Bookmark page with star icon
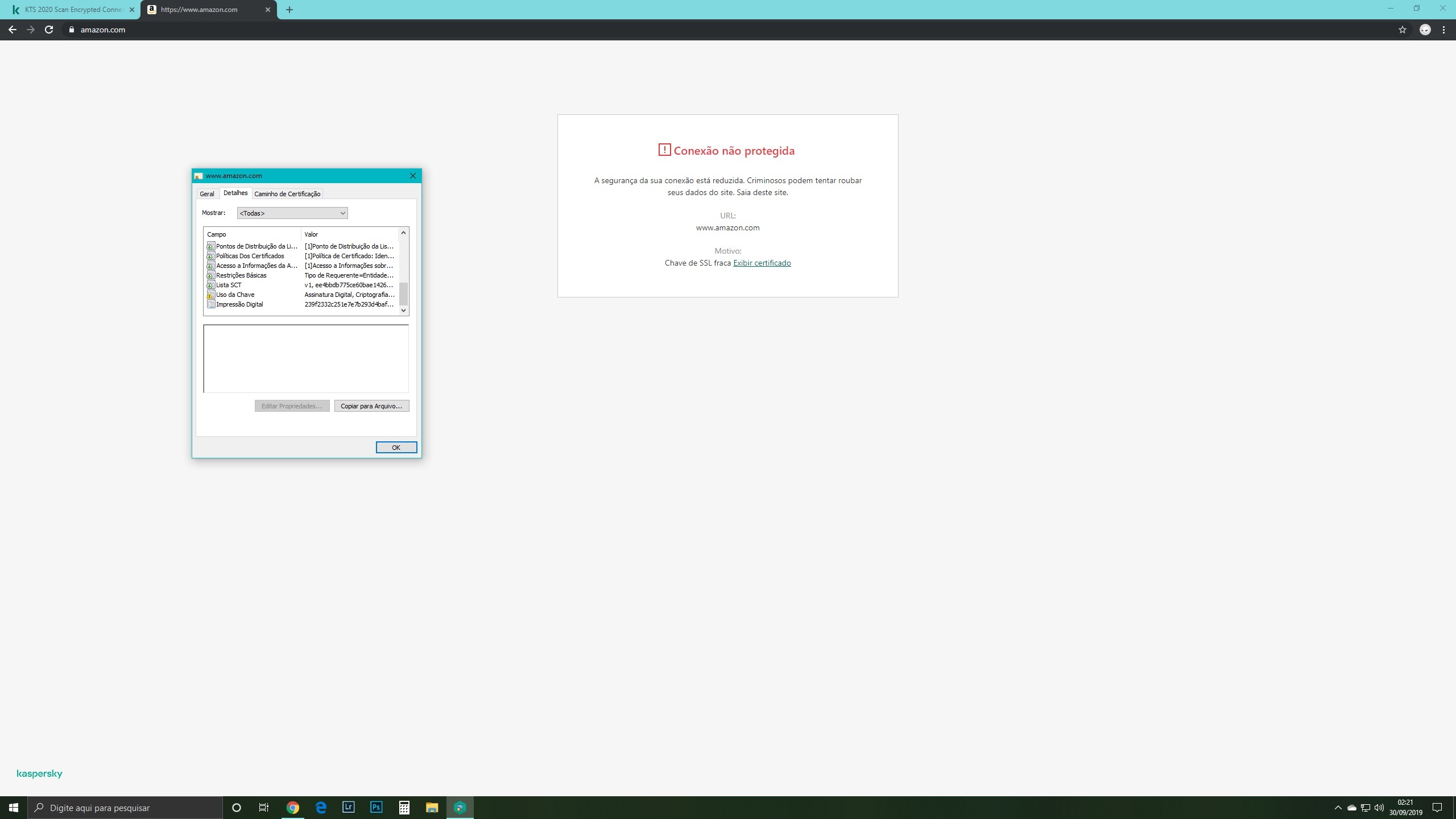This screenshot has height=819, width=1456. pyautogui.click(x=1402, y=30)
